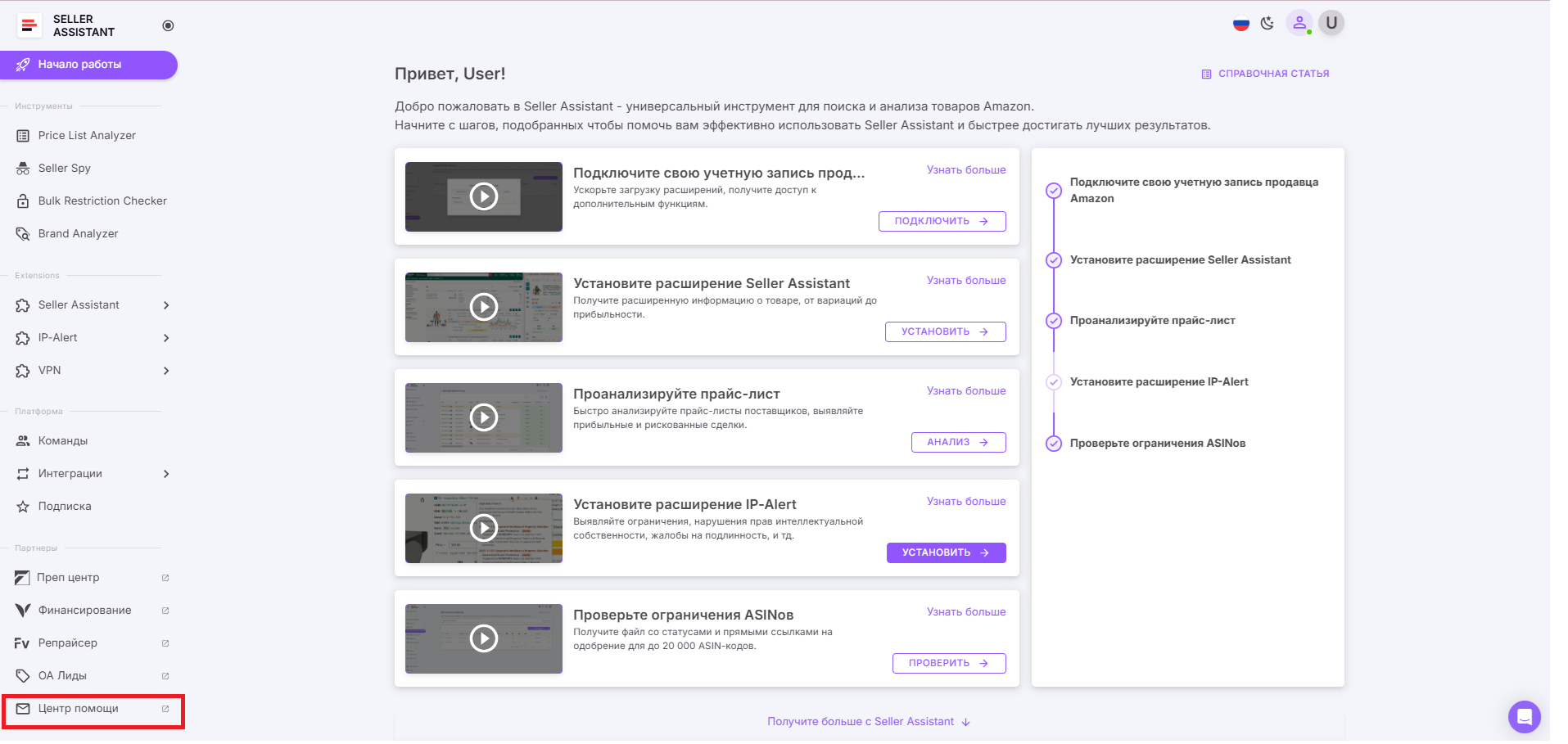1568x744 pixels.
Task: Go to Подписка page
Action: click(x=65, y=507)
